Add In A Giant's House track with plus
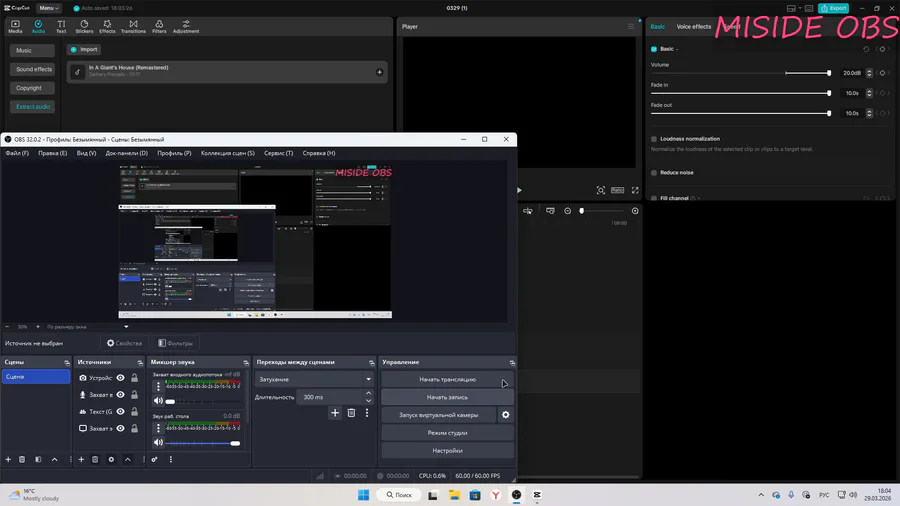Screen dimensions: 900x506 tap(379, 72)
